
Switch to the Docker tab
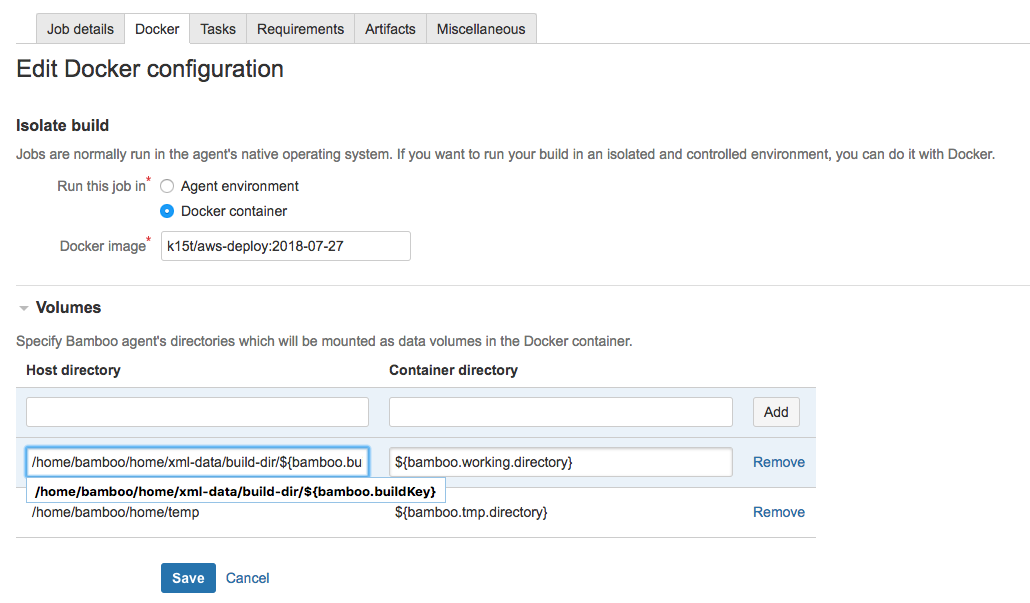tap(157, 29)
